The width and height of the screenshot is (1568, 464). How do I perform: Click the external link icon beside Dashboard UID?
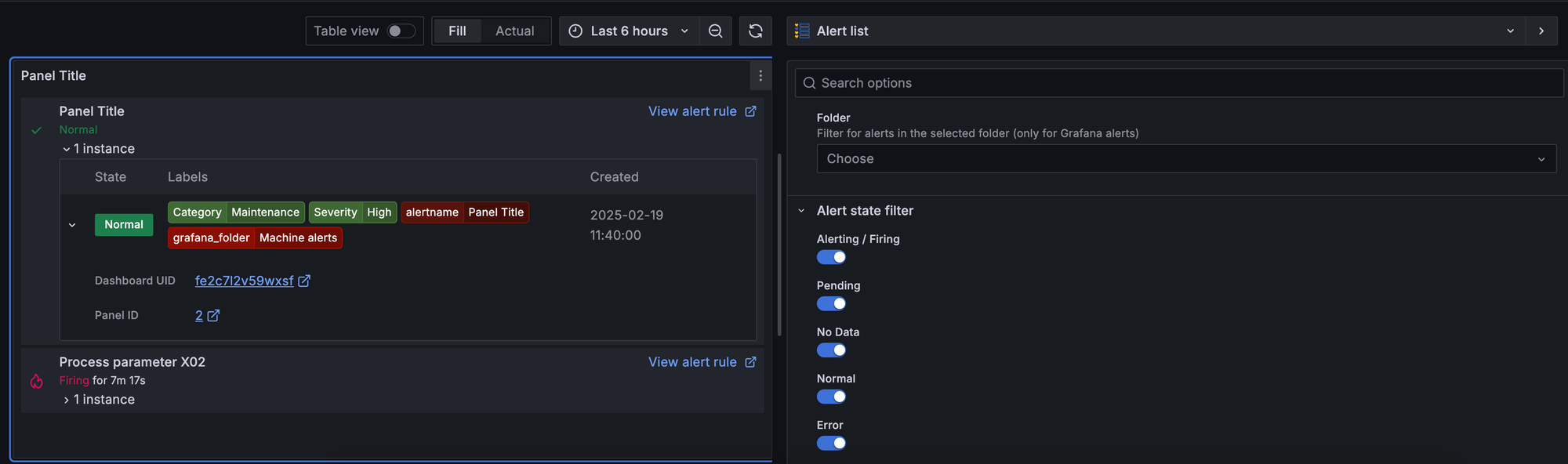click(x=304, y=281)
